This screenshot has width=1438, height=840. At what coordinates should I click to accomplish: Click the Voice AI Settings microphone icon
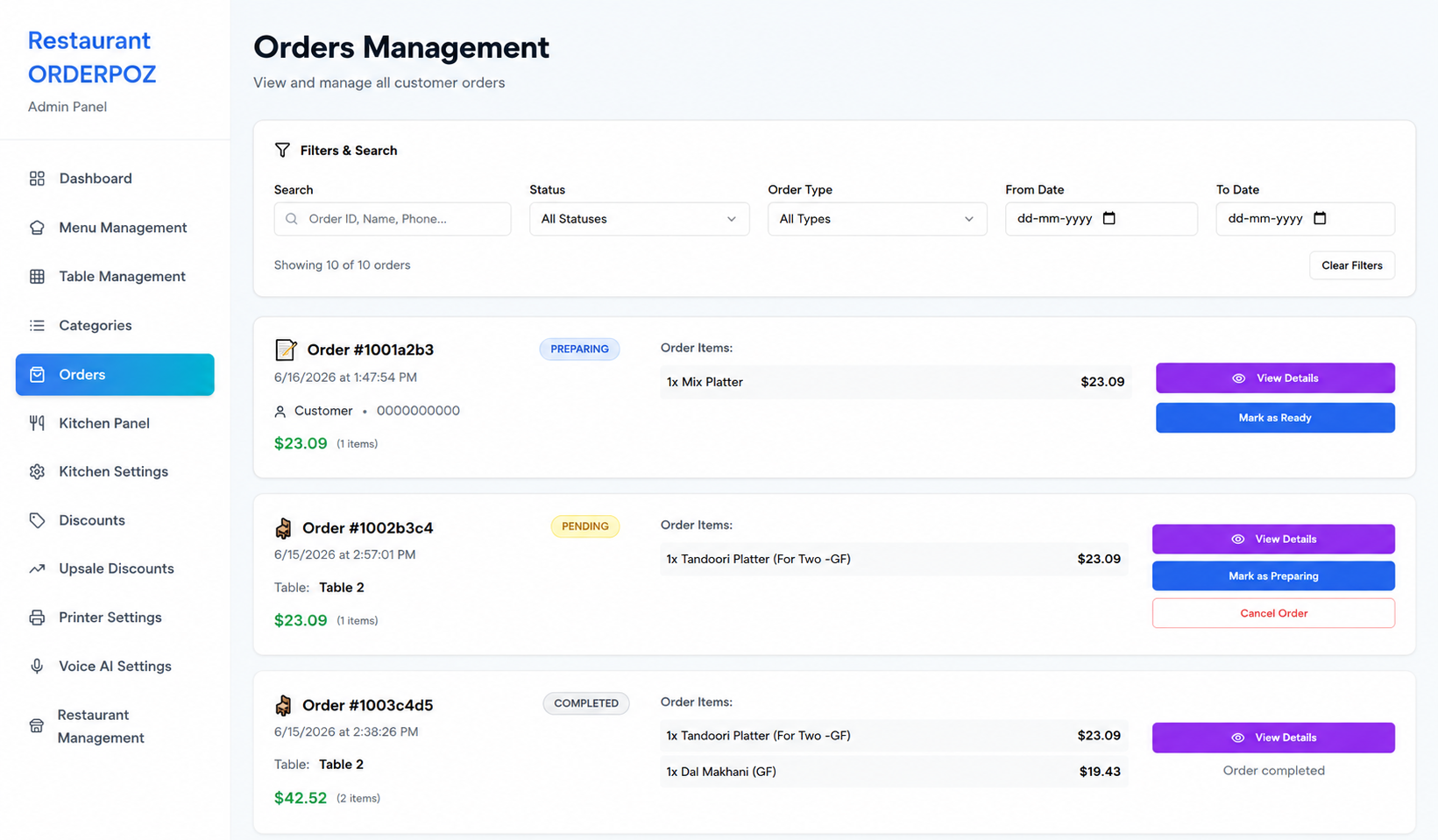click(x=37, y=667)
